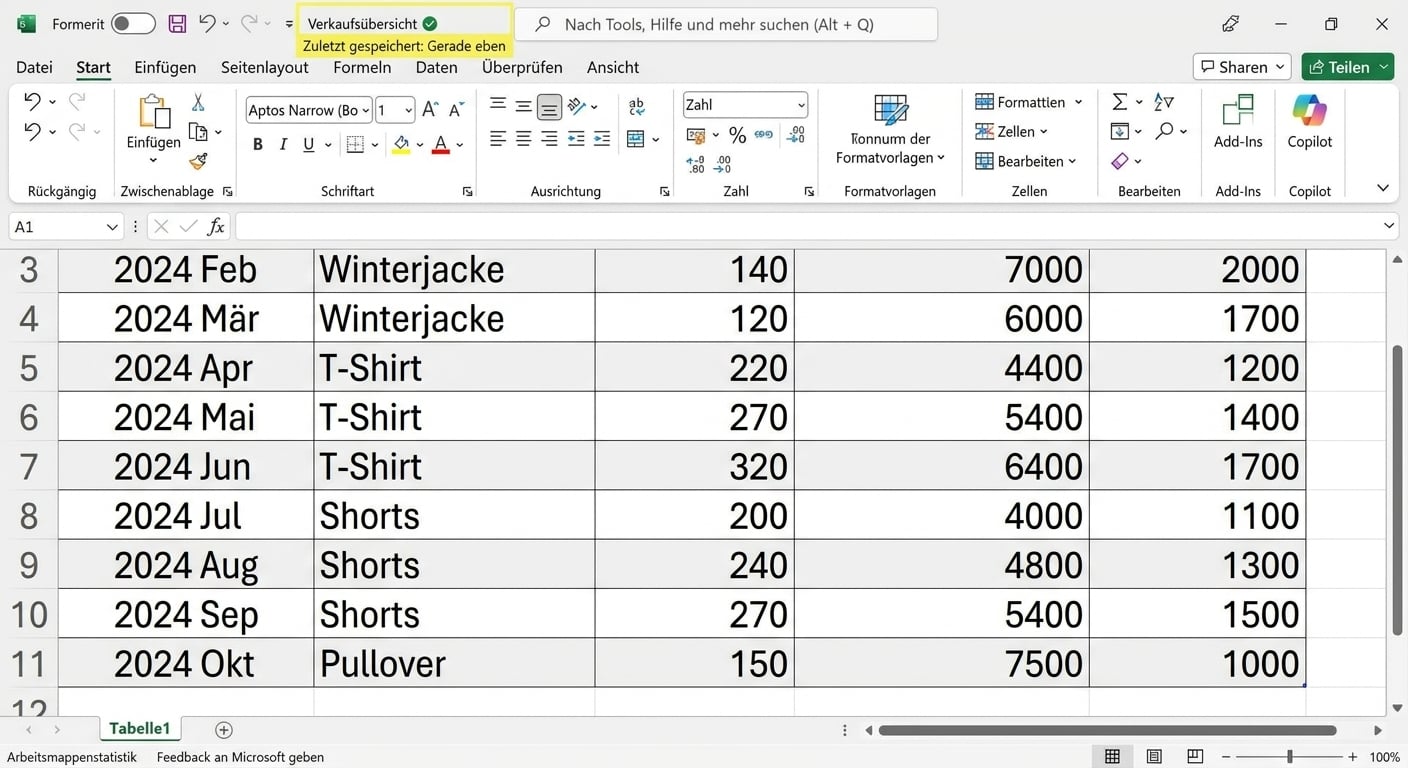Open the Schriftart dialog launcher
Screen dimensions: 1408x768
click(x=468, y=191)
